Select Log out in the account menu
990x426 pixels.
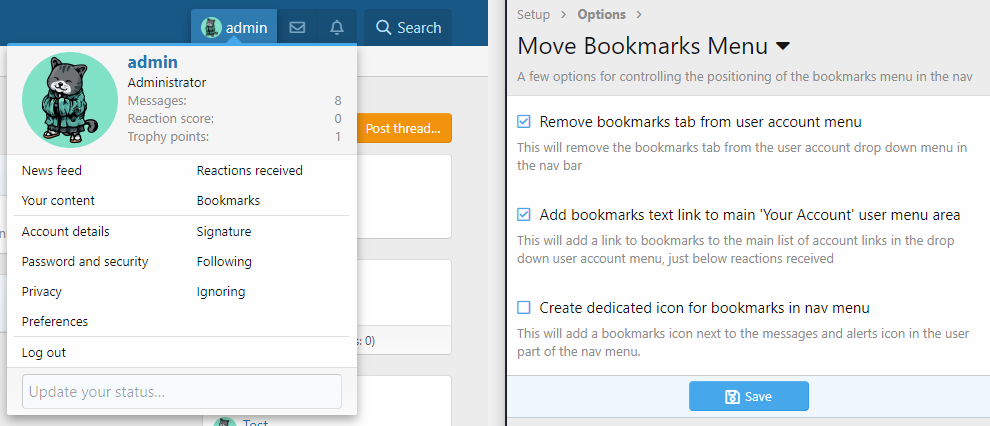click(44, 353)
